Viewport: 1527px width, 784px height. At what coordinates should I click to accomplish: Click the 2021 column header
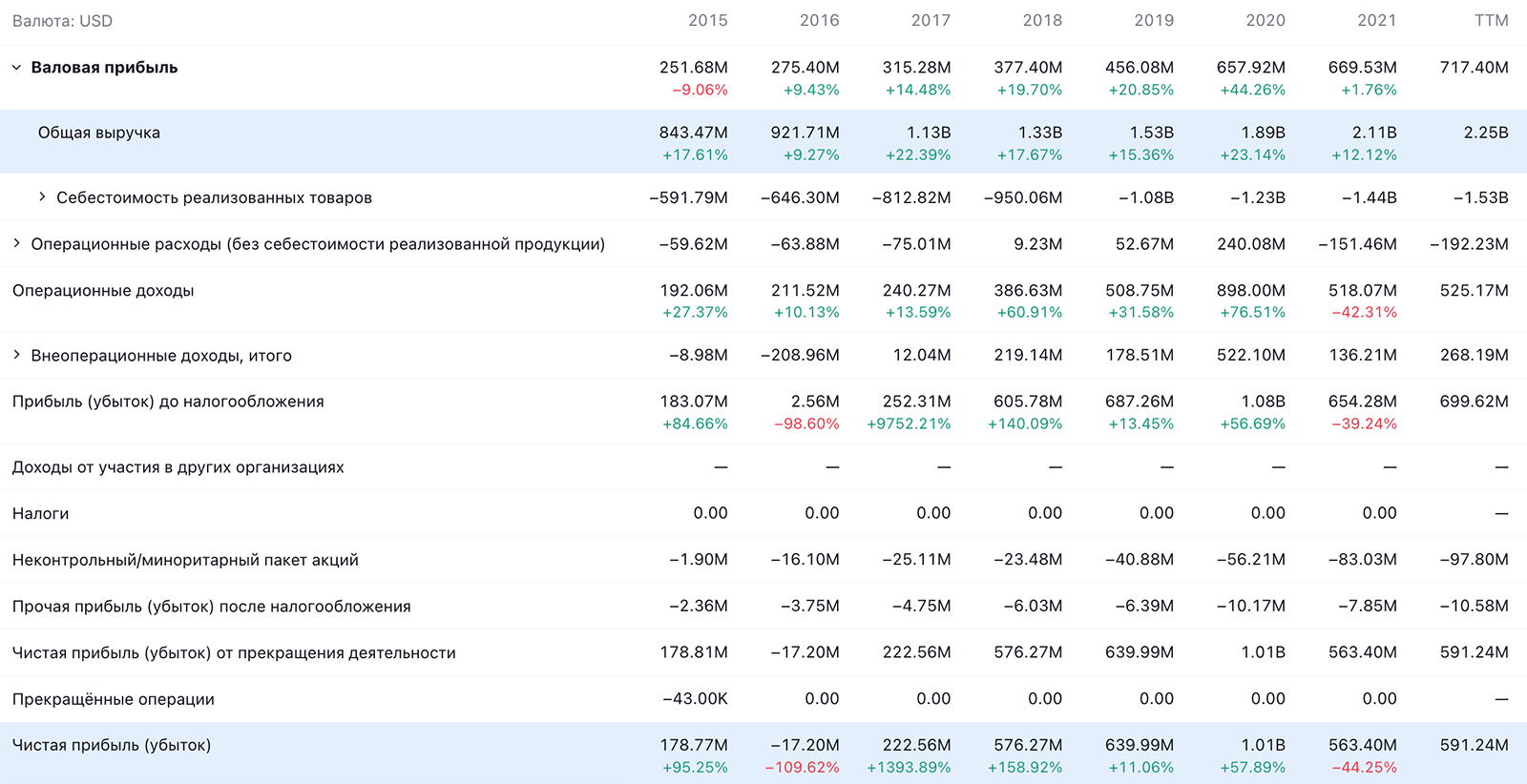point(1377,21)
